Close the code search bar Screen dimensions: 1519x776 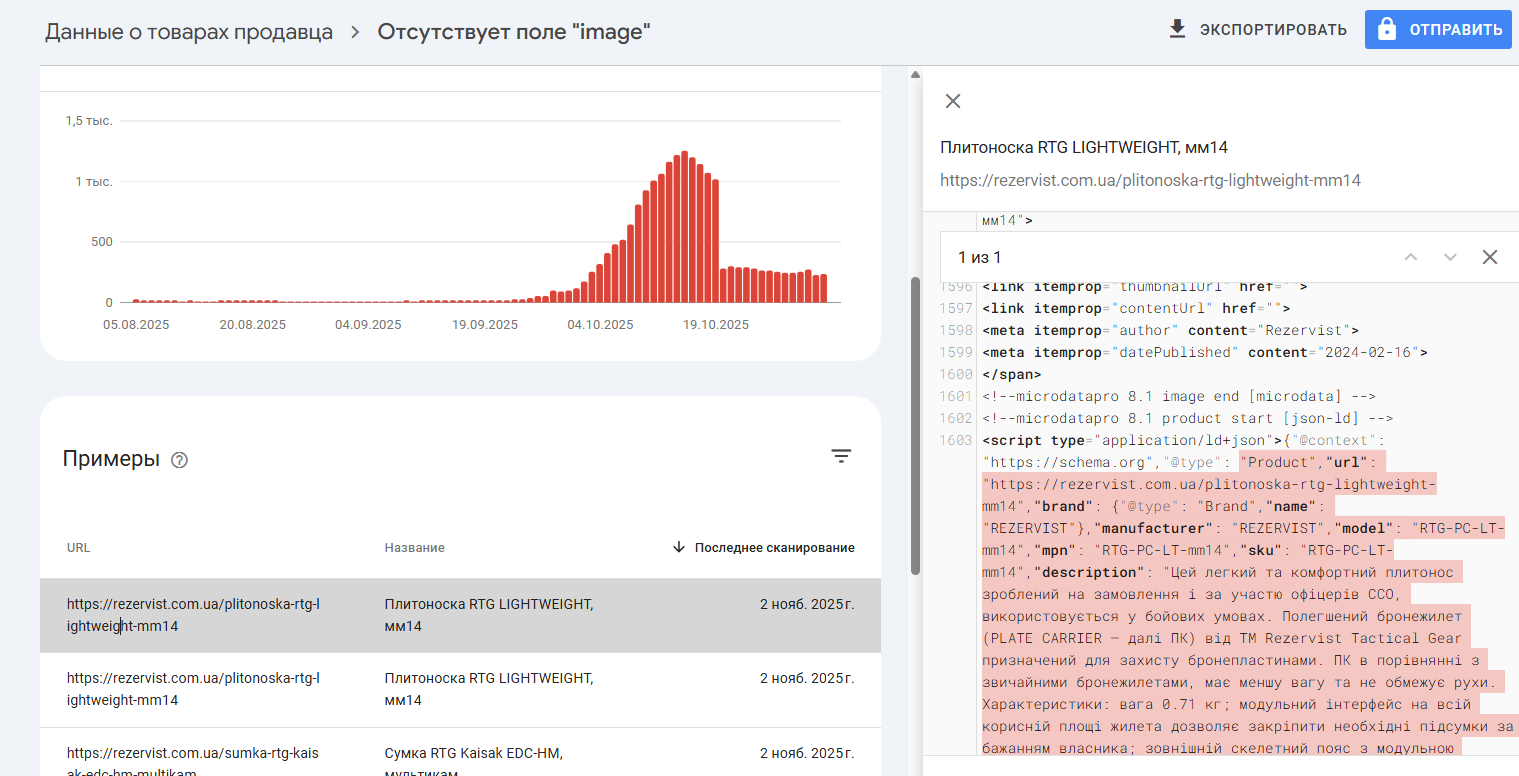1490,257
